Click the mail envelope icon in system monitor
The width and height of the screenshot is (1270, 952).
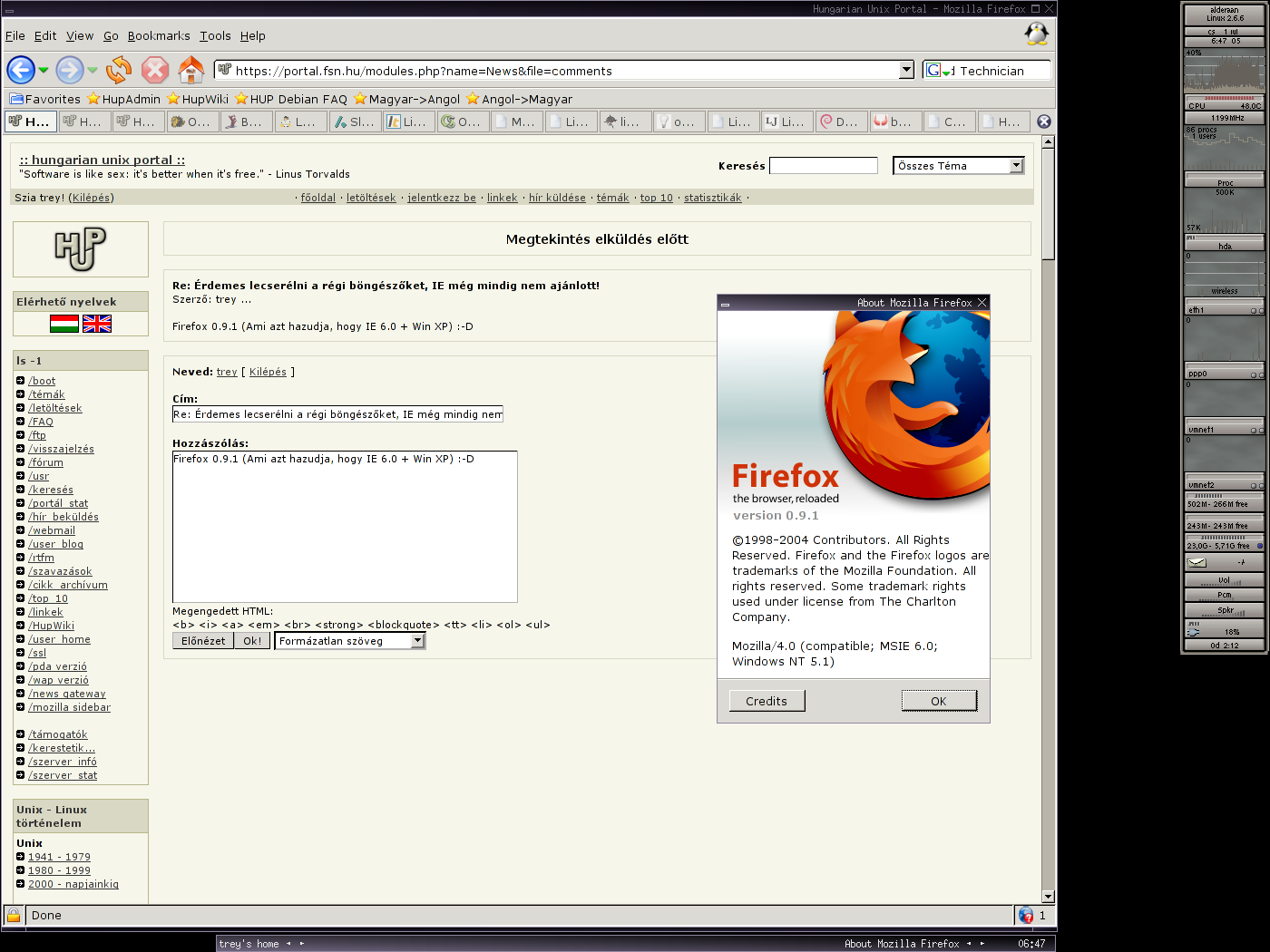[1197, 563]
